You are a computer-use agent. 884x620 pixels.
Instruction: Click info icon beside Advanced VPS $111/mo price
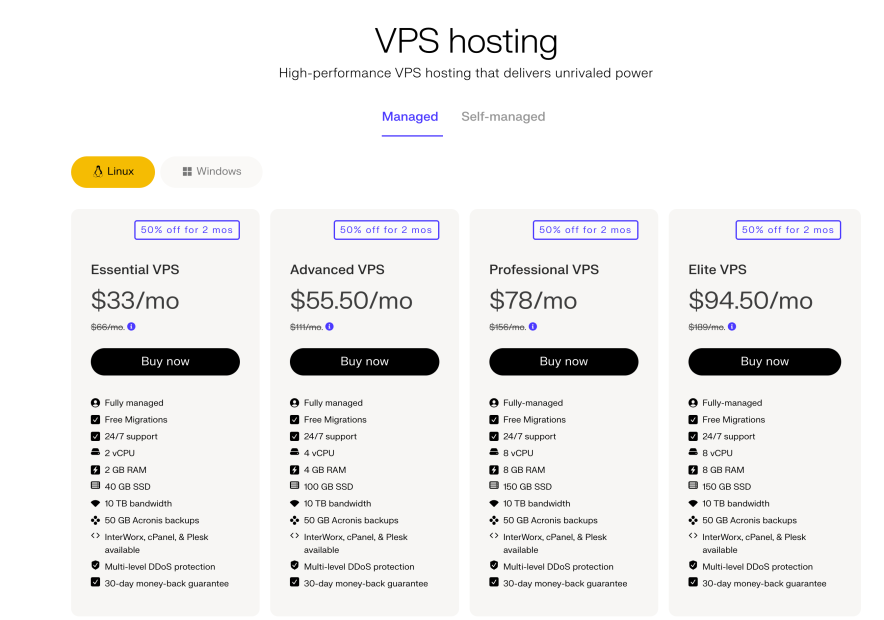pyautogui.click(x=330, y=327)
